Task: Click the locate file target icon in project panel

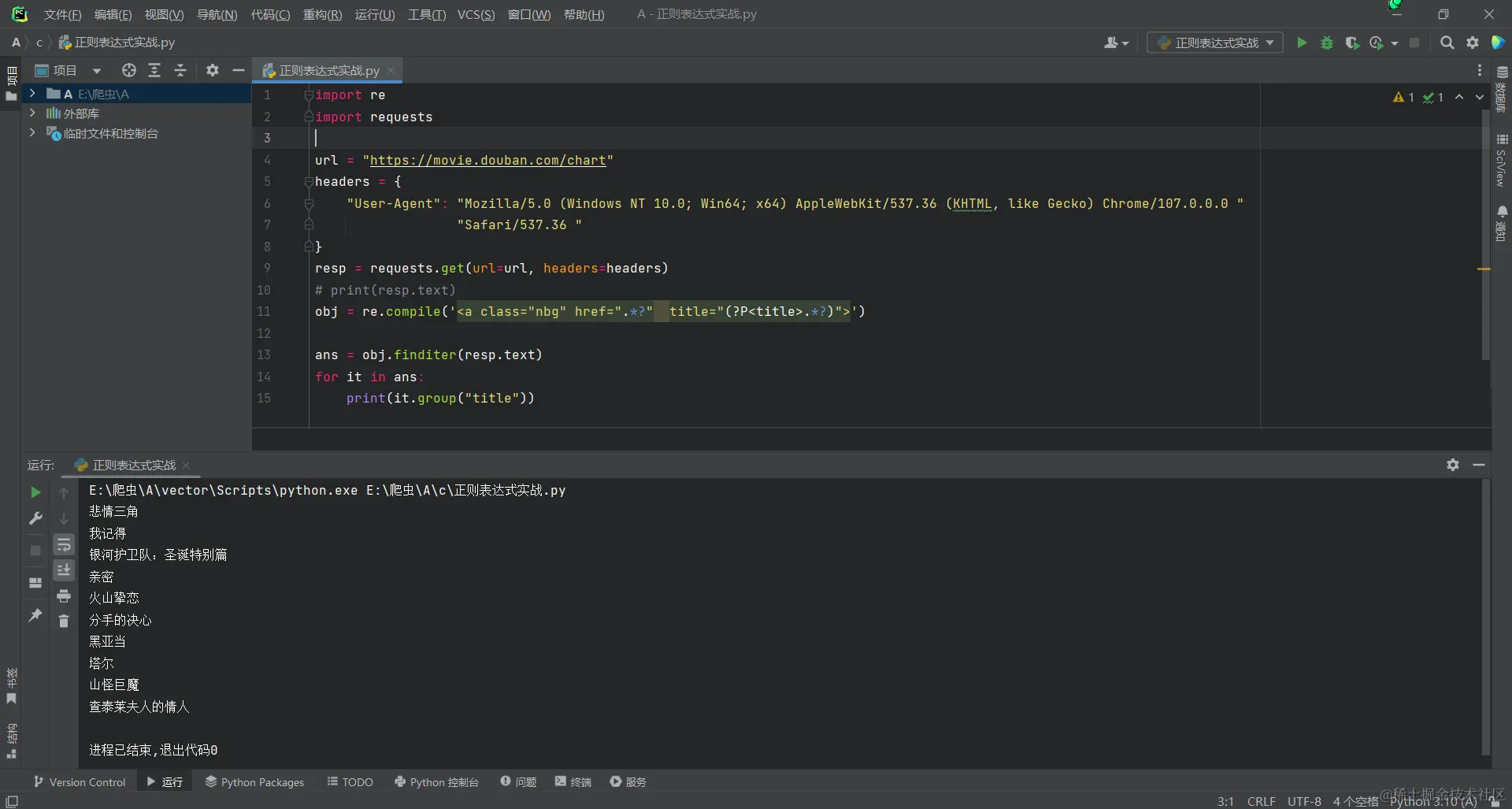Action: (129, 70)
